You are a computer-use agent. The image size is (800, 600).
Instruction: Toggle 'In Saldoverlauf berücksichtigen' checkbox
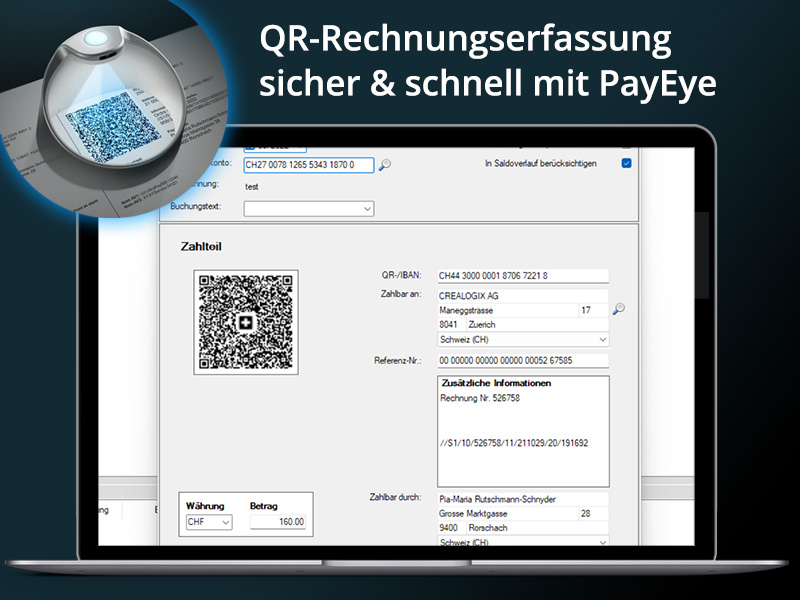pos(627,163)
